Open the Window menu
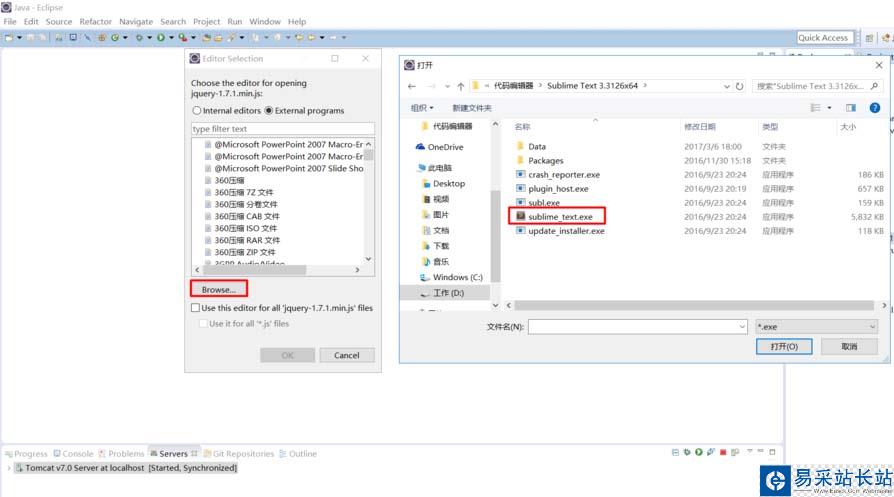Viewport: 894px width, 497px height. (x=265, y=22)
